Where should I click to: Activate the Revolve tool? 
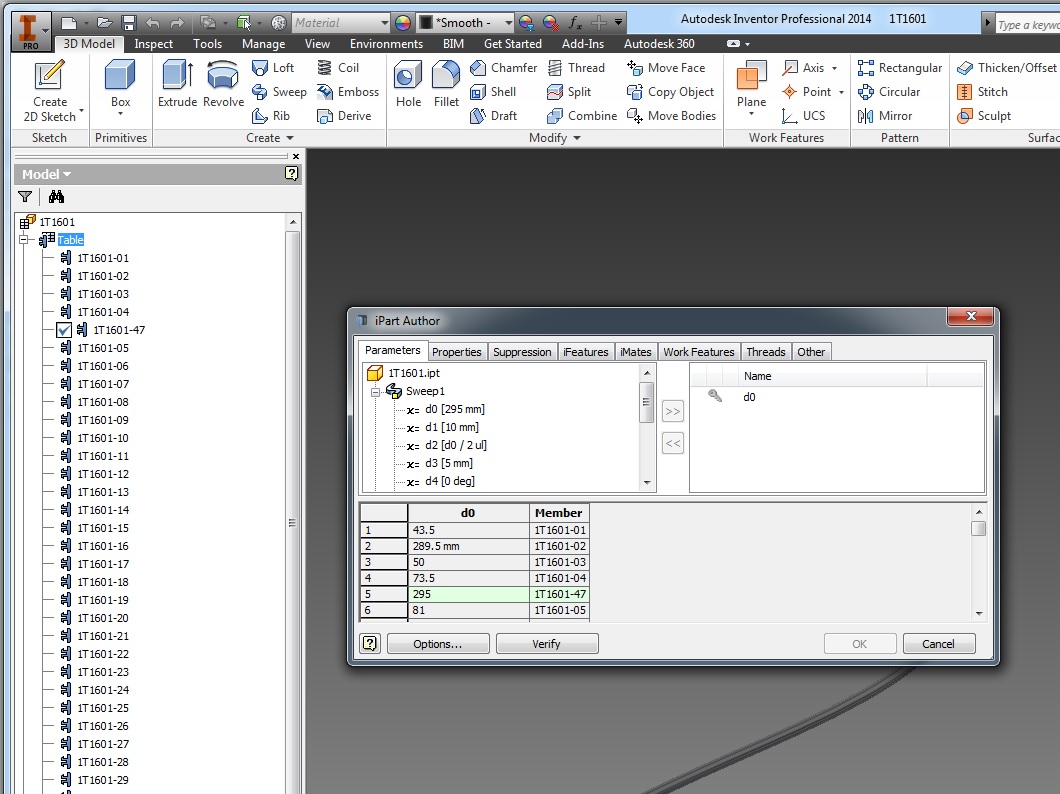point(223,84)
